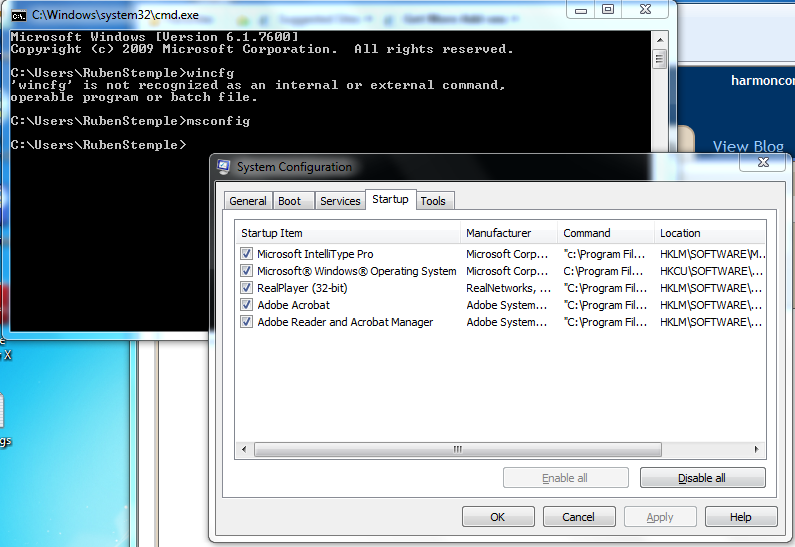Open the View Blog link in browser
The image size is (795, 547).
[x=748, y=146]
